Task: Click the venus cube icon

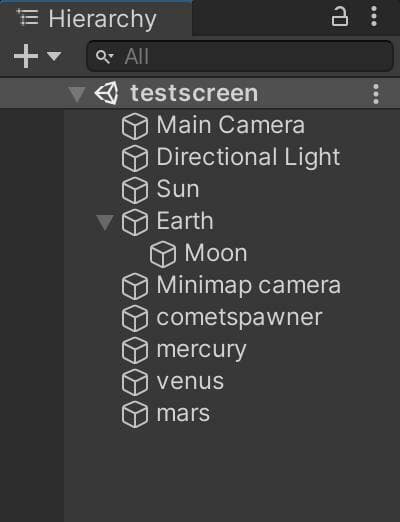Action: [x=135, y=382]
